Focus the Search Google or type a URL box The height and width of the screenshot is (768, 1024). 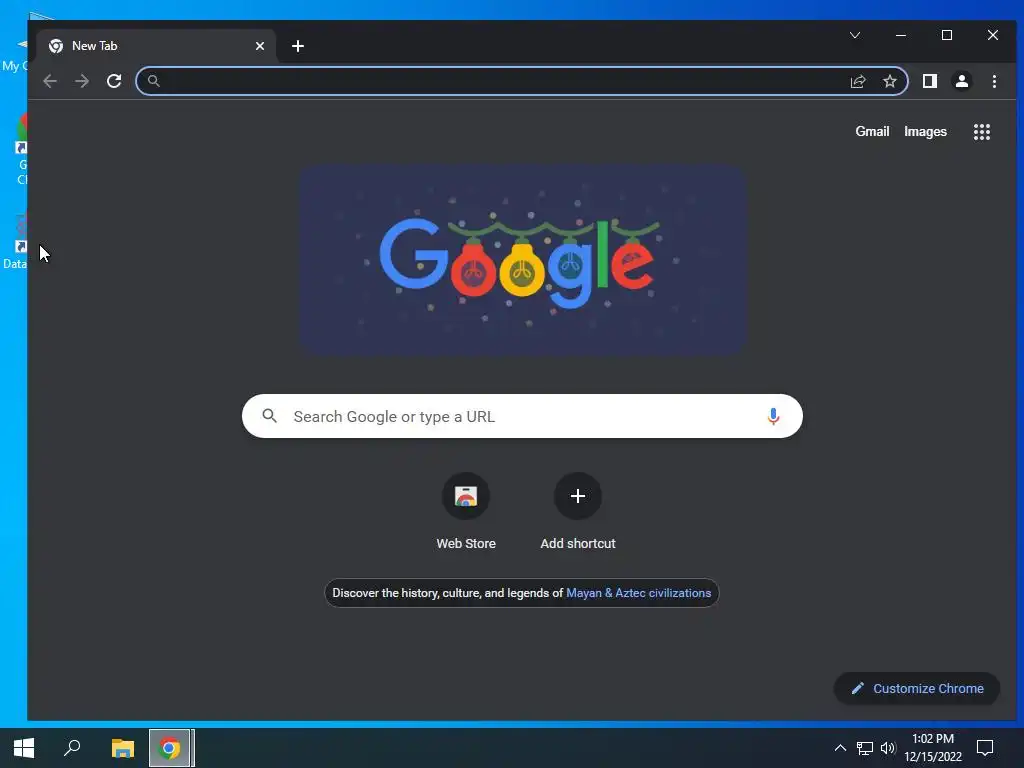tap(522, 416)
